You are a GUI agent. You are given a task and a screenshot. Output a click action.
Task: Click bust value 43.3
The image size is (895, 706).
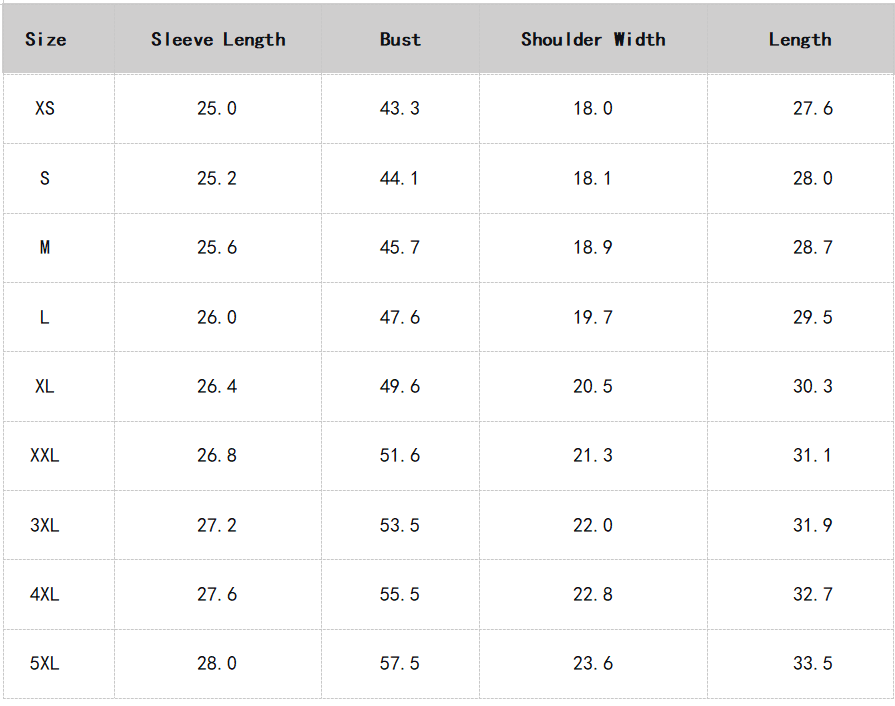pyautogui.click(x=400, y=108)
